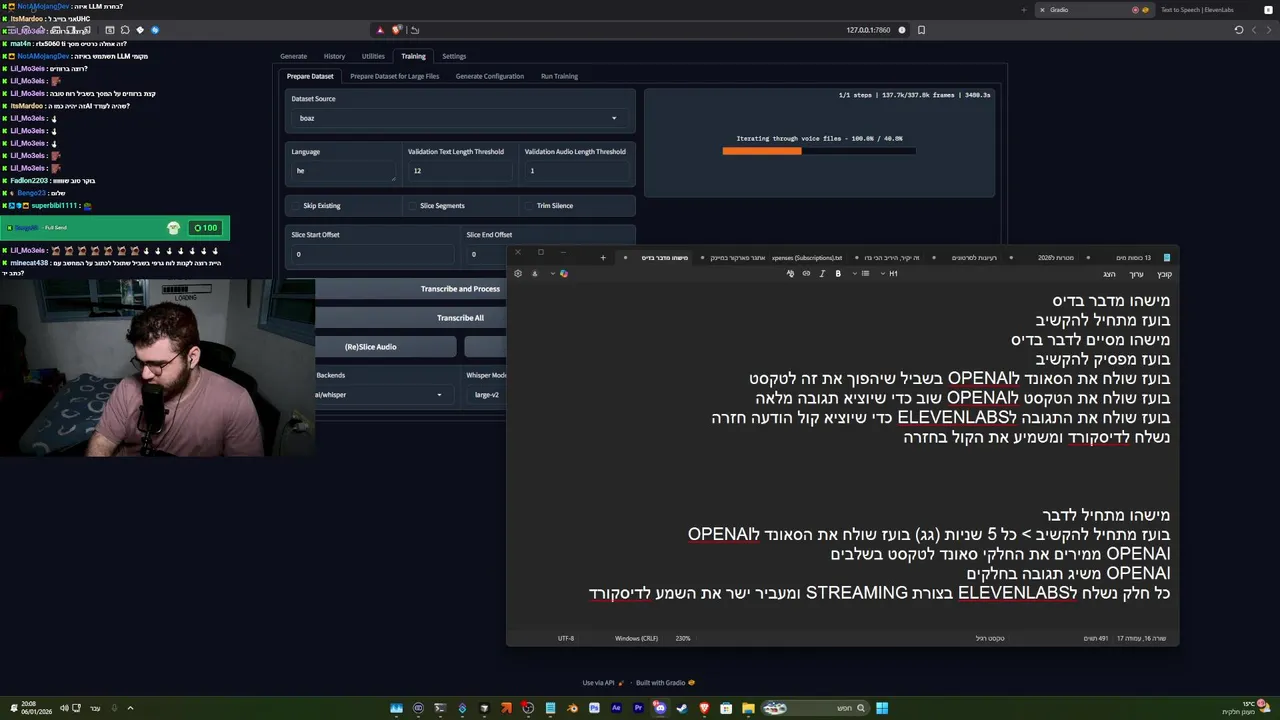Launch Premiere Pro from the taskbar

[638, 708]
